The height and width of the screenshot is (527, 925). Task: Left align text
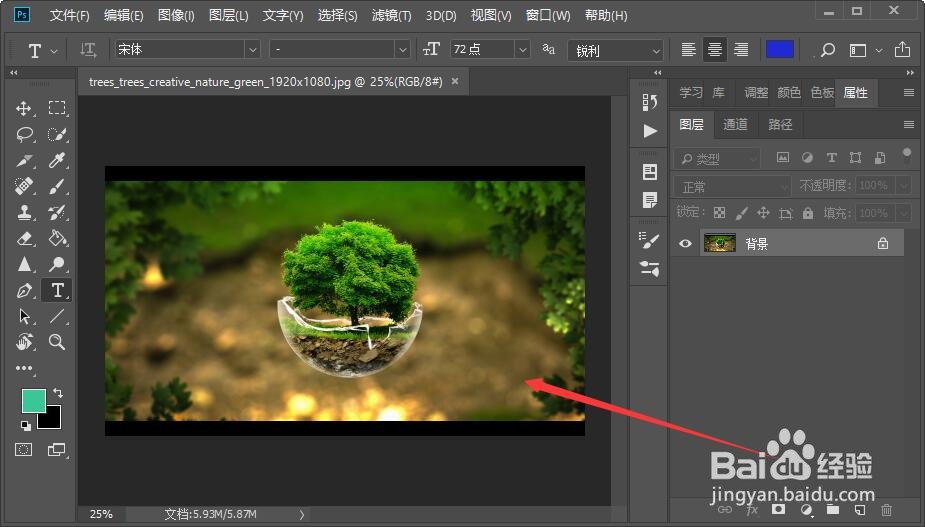[688, 50]
